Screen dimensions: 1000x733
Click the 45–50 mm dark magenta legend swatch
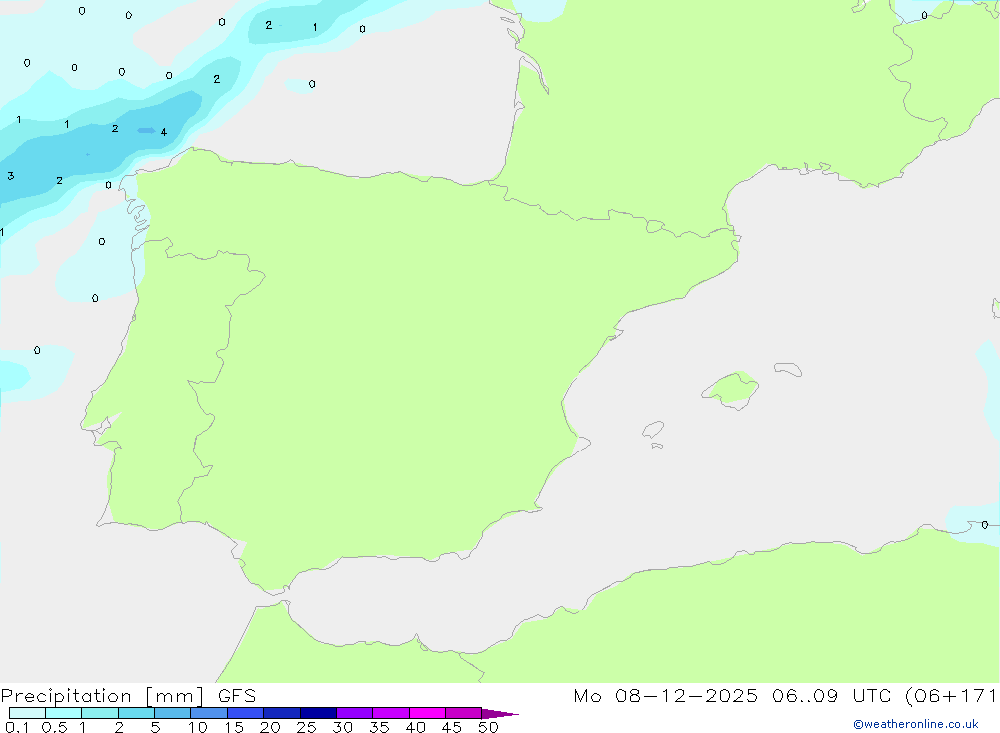tap(464, 713)
